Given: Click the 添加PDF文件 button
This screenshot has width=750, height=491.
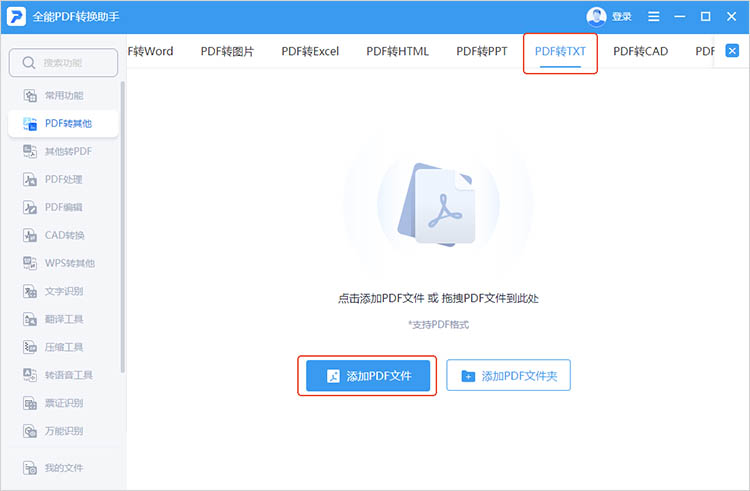Looking at the screenshot, I should point(368,376).
